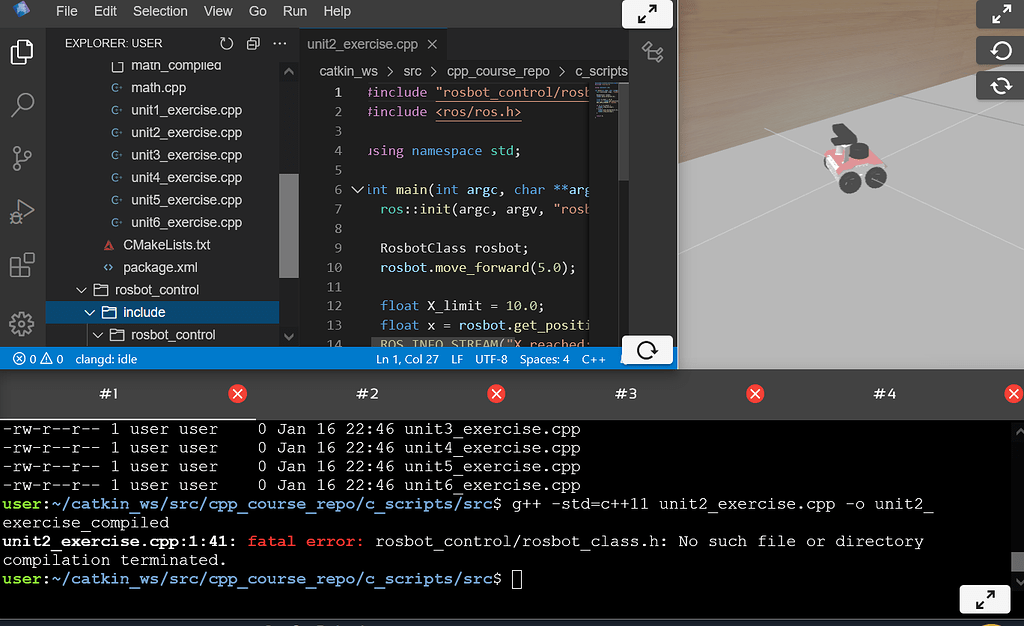Viewport: 1024px width, 626px height.
Task: Open the Search view
Action: [22, 103]
